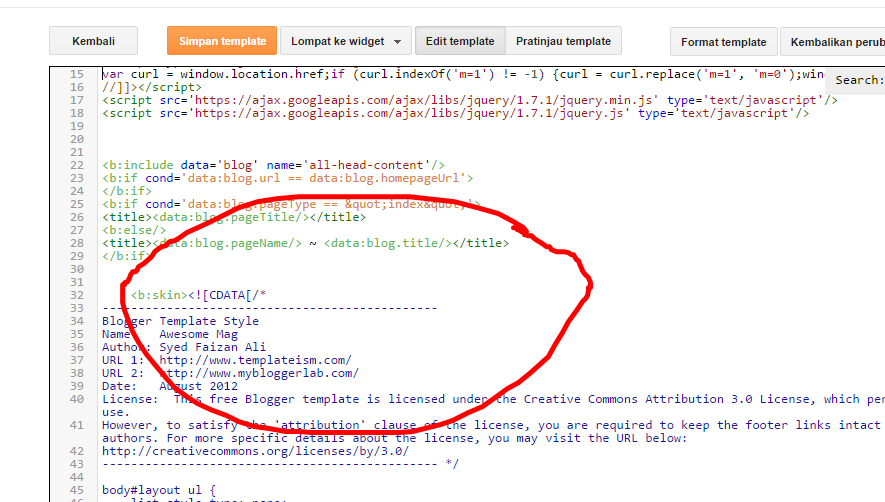Click the 'Blogger Template Style' text
The image size is (885, 502).
[180, 321]
